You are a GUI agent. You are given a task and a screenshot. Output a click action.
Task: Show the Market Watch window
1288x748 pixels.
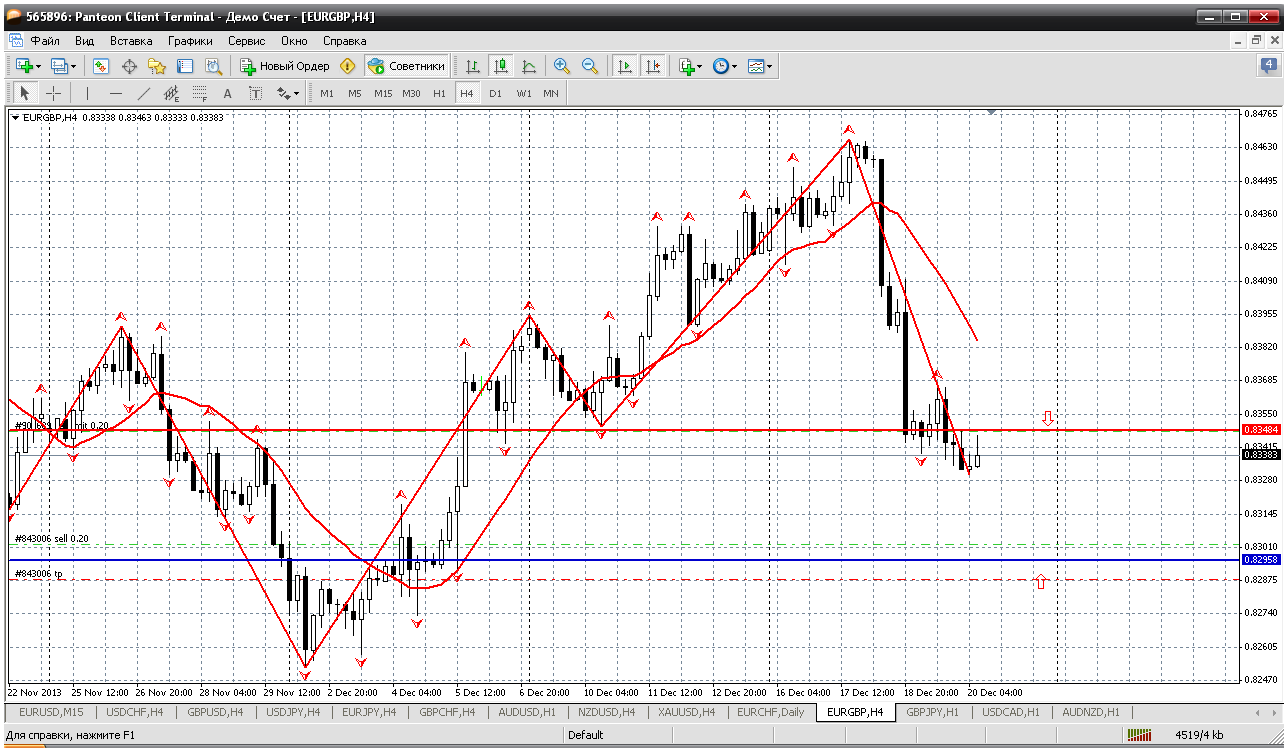click(x=101, y=66)
